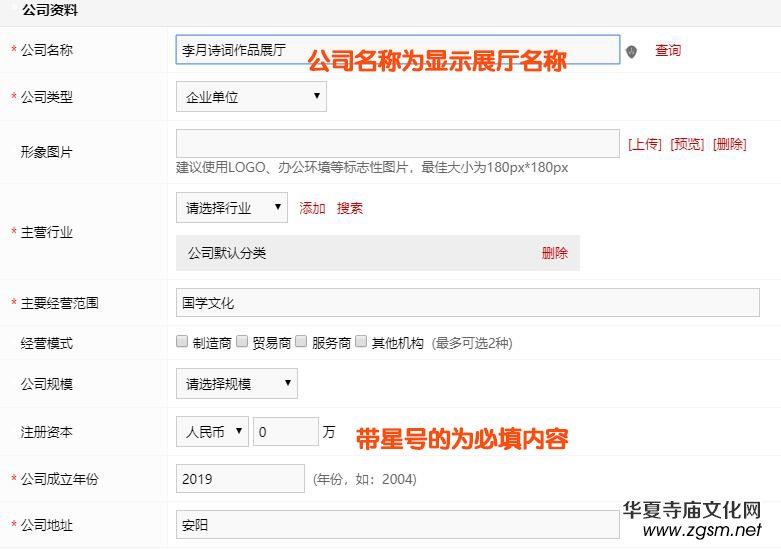Check the 制造商 checkbox
This screenshot has width=781, height=549.
pyautogui.click(x=182, y=341)
